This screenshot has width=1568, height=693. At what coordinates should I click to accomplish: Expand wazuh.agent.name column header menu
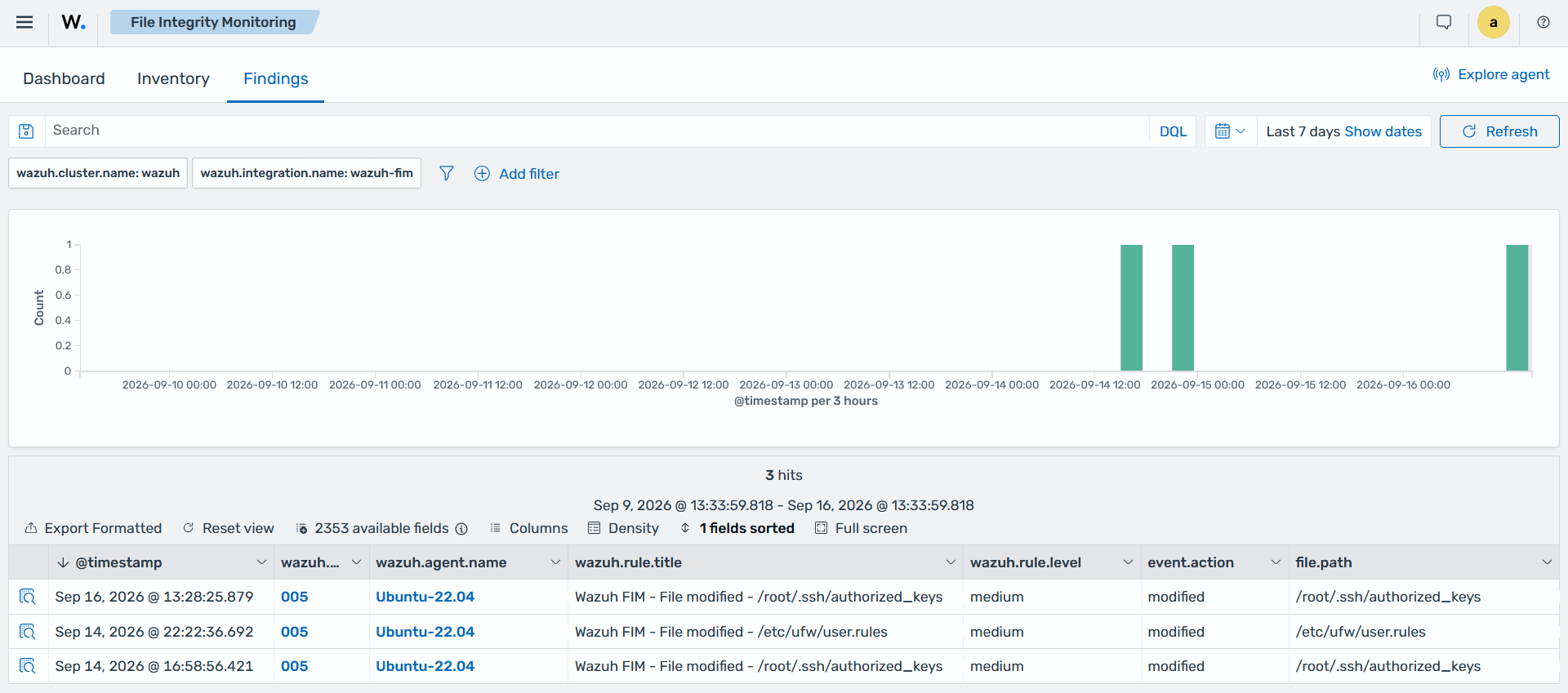(555, 562)
